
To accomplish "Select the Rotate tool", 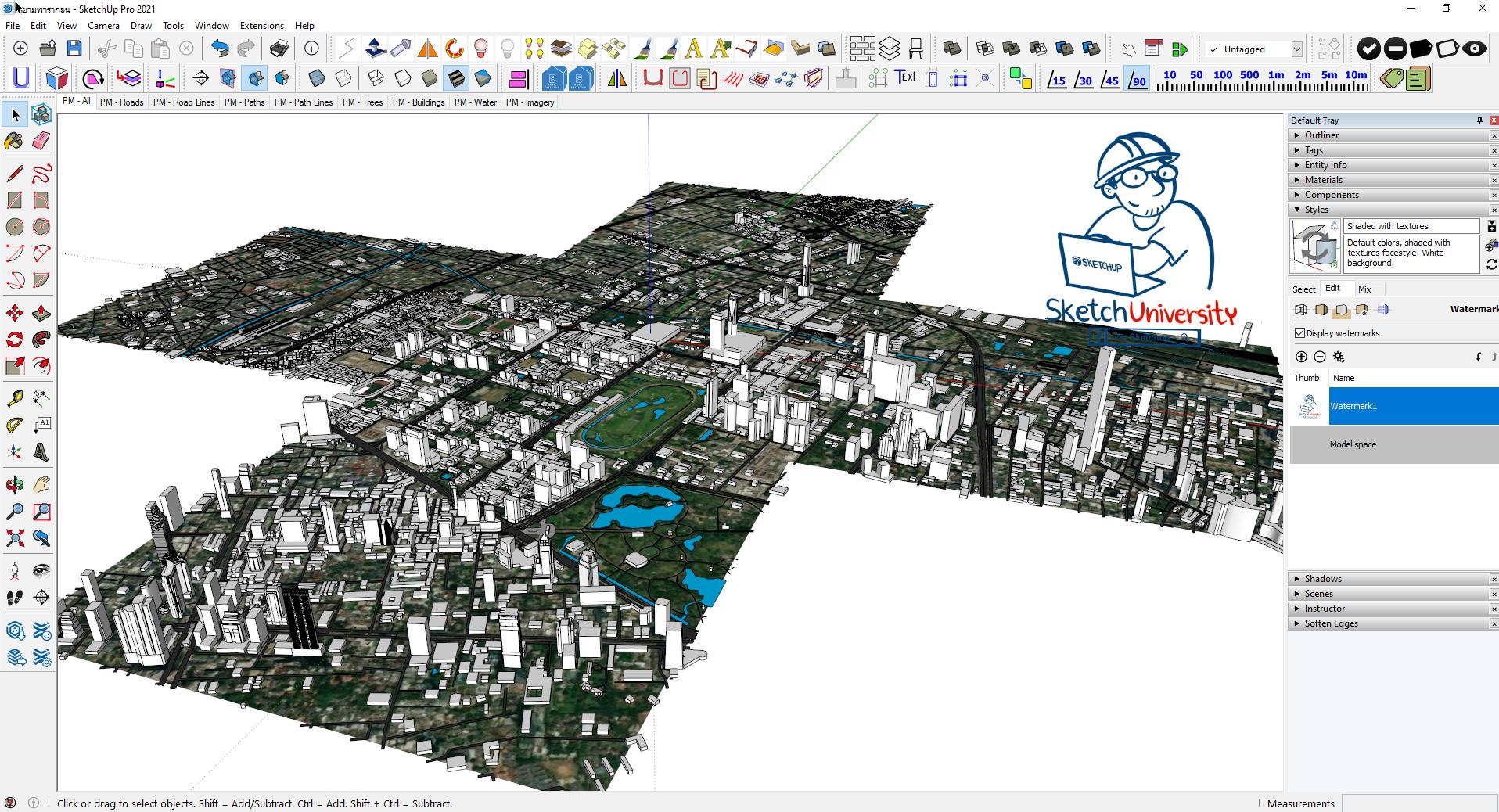I will click(x=15, y=340).
